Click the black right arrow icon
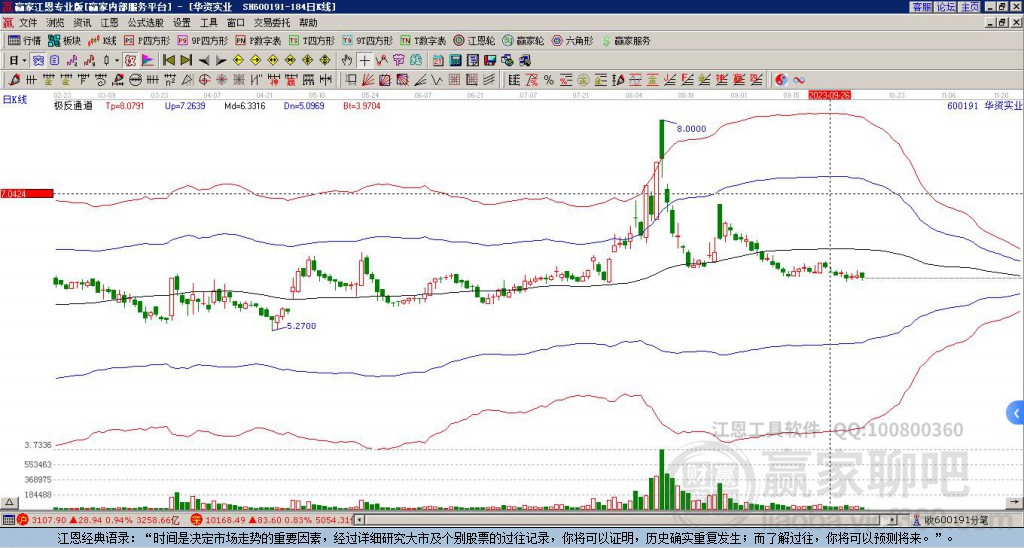The width and height of the screenshot is (1024, 548). (221, 61)
